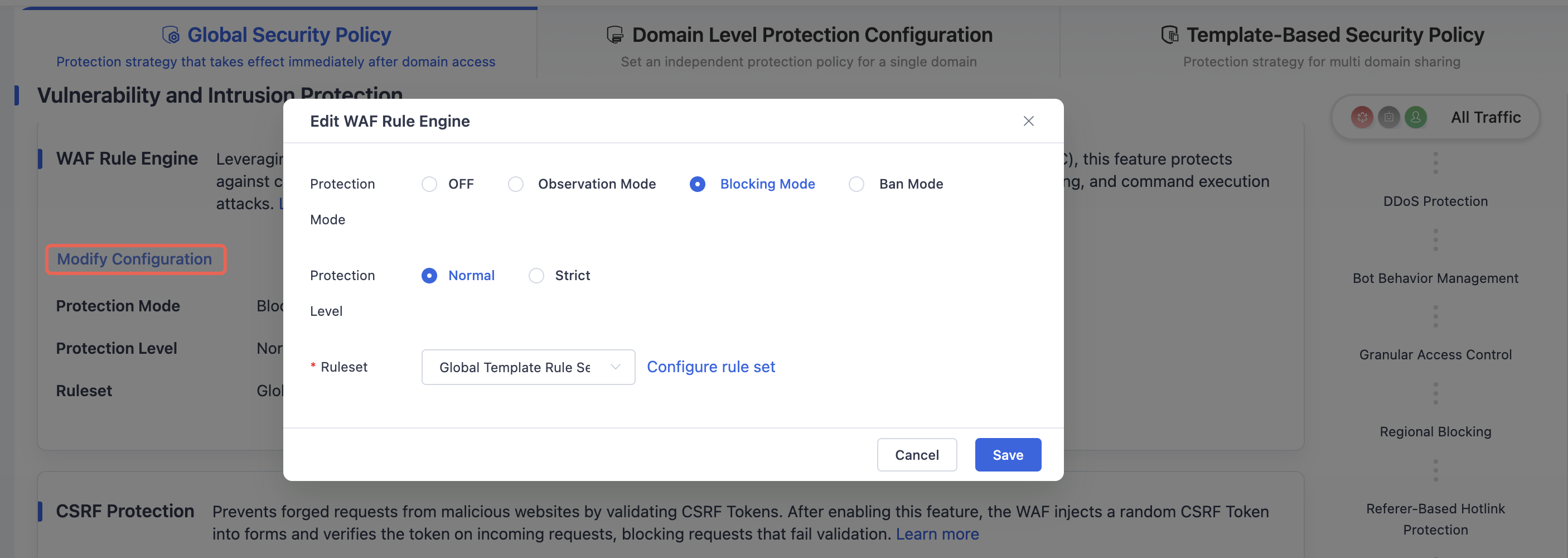The image size is (1568, 558).
Task: Click the green user traffic icon
Action: click(1415, 117)
